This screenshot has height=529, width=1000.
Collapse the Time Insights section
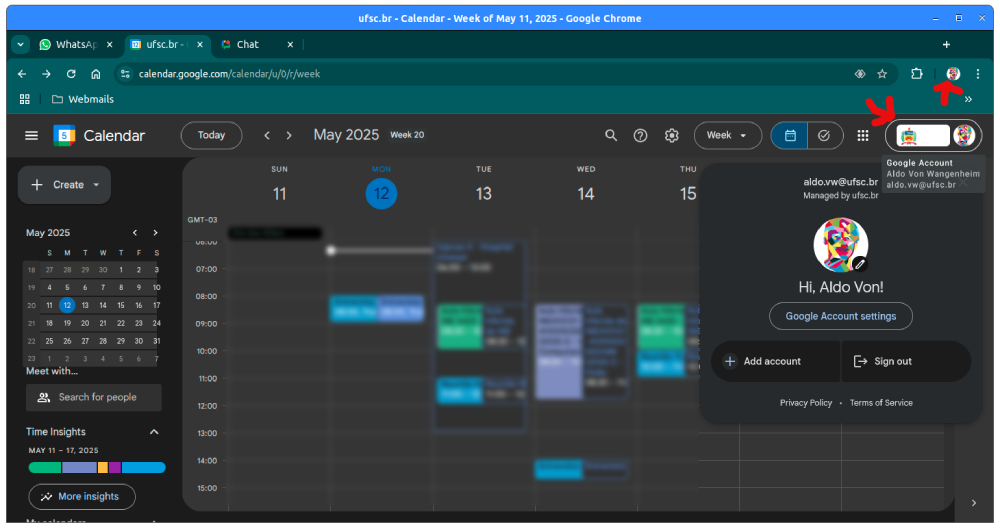154,432
